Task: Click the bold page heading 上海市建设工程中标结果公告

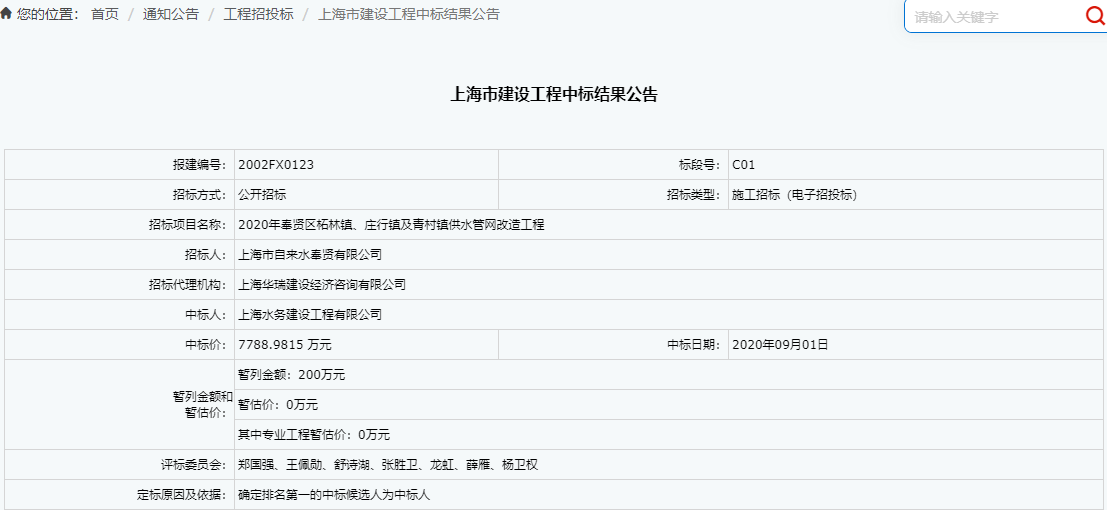Action: [553, 95]
